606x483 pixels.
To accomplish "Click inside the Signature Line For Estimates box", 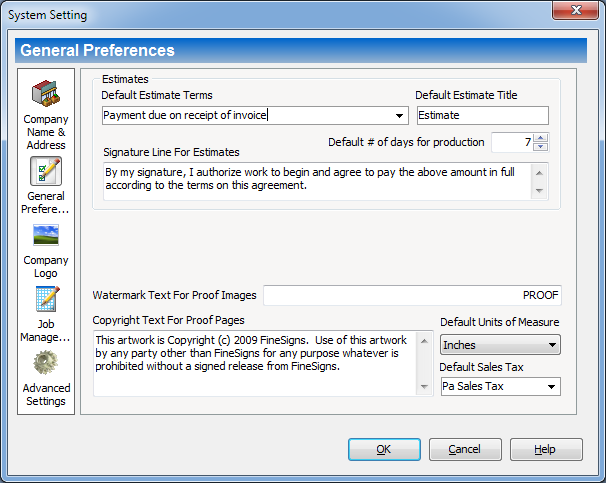I will click(x=316, y=180).
